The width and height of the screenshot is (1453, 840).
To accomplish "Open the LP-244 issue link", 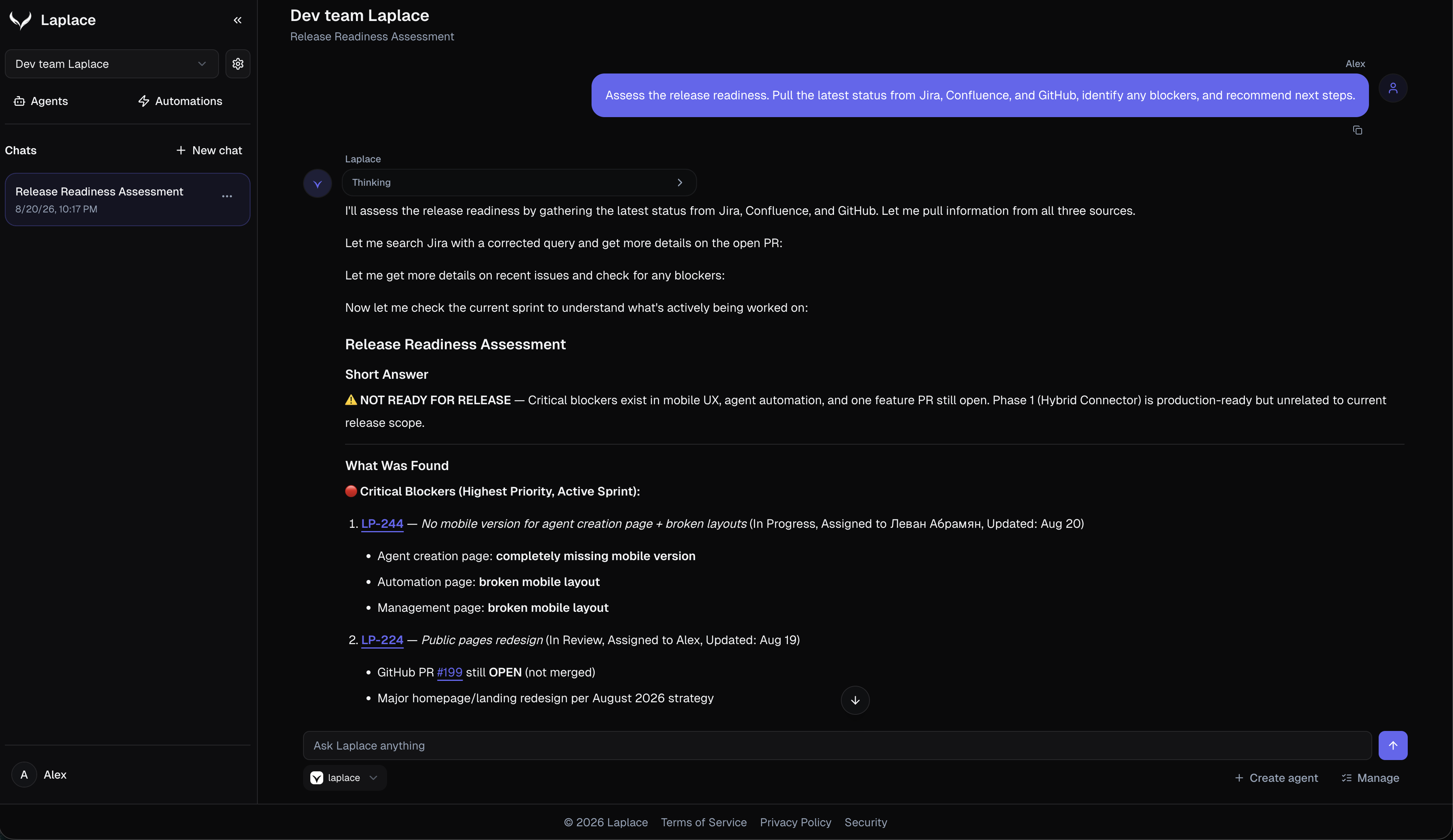I will coord(382,524).
